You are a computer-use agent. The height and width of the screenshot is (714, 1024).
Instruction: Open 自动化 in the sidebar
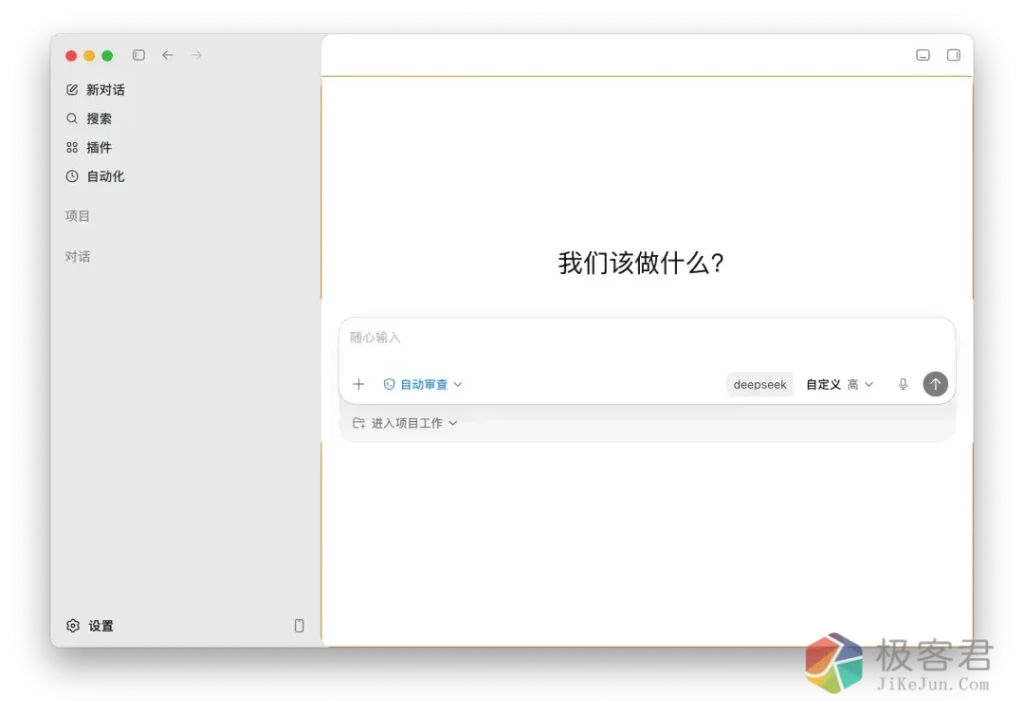(95, 176)
